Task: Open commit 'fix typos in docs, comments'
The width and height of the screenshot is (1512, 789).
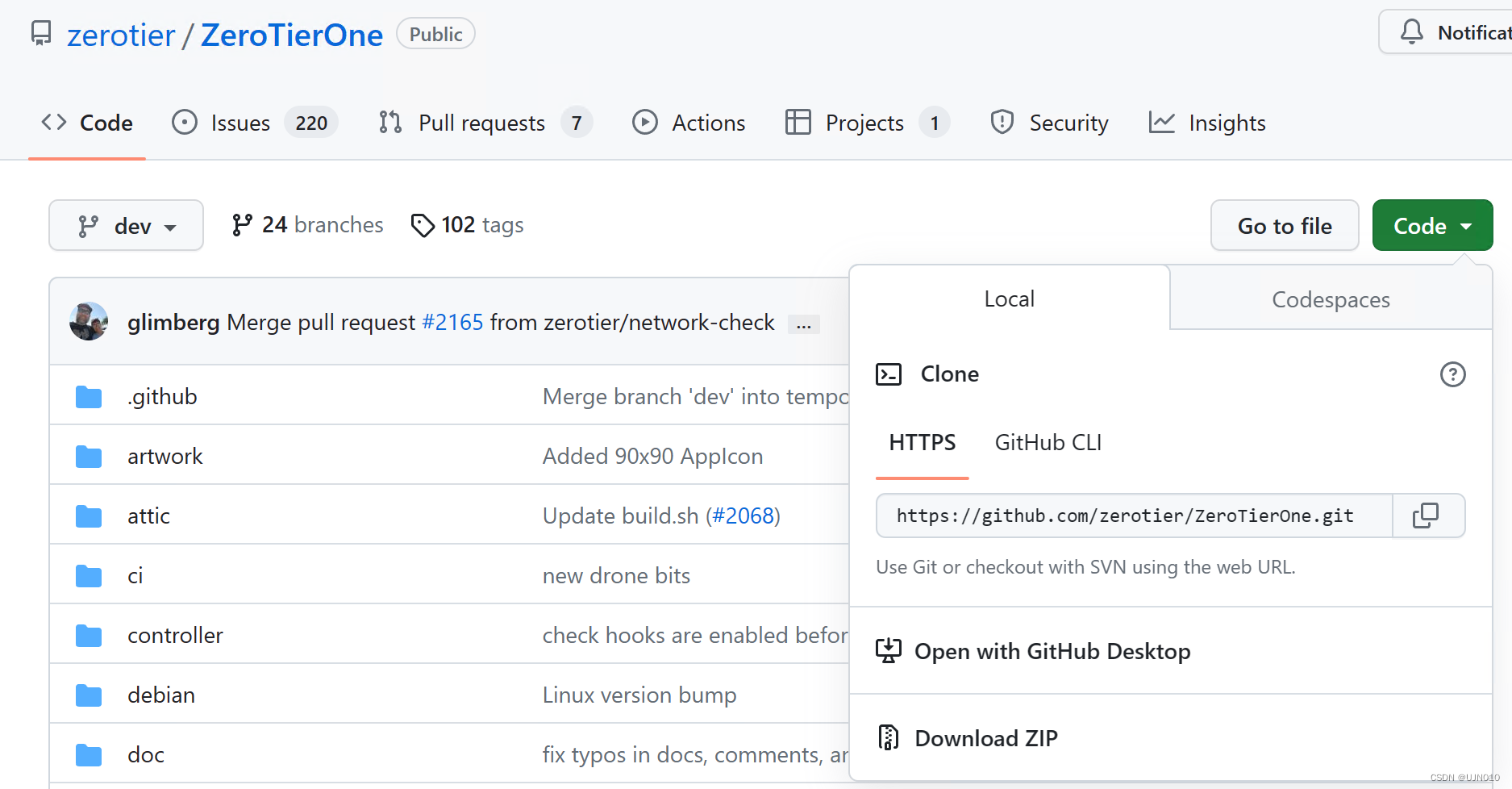Action: point(696,754)
